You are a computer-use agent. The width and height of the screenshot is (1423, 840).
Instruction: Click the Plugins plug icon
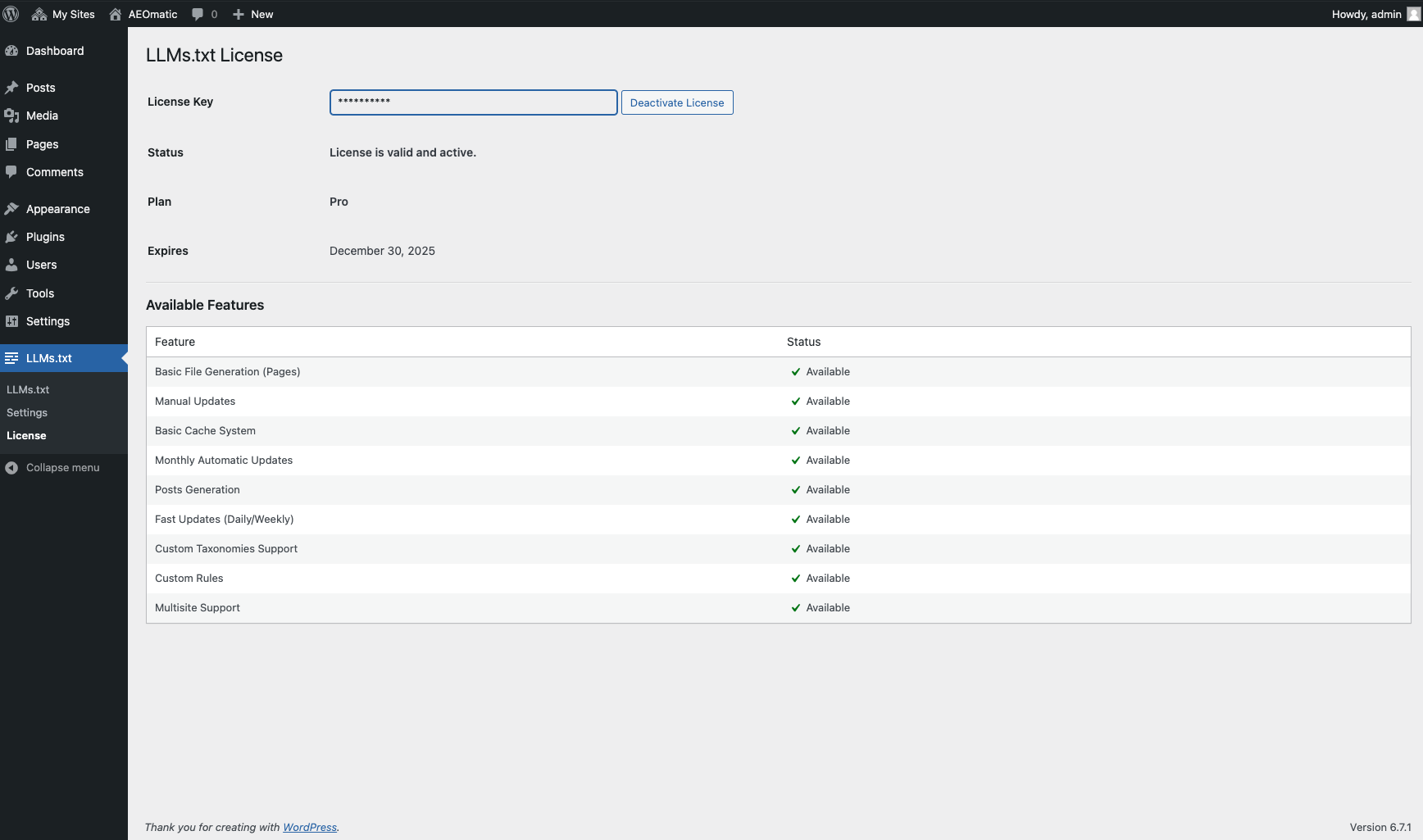point(11,237)
